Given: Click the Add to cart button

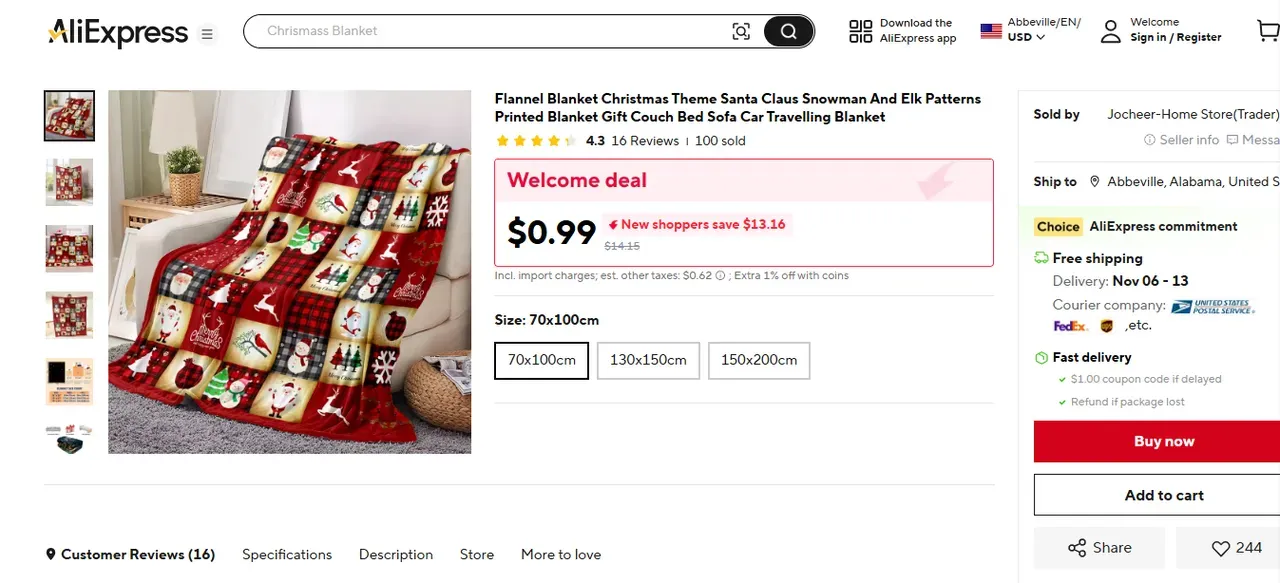Looking at the screenshot, I should (x=1163, y=495).
